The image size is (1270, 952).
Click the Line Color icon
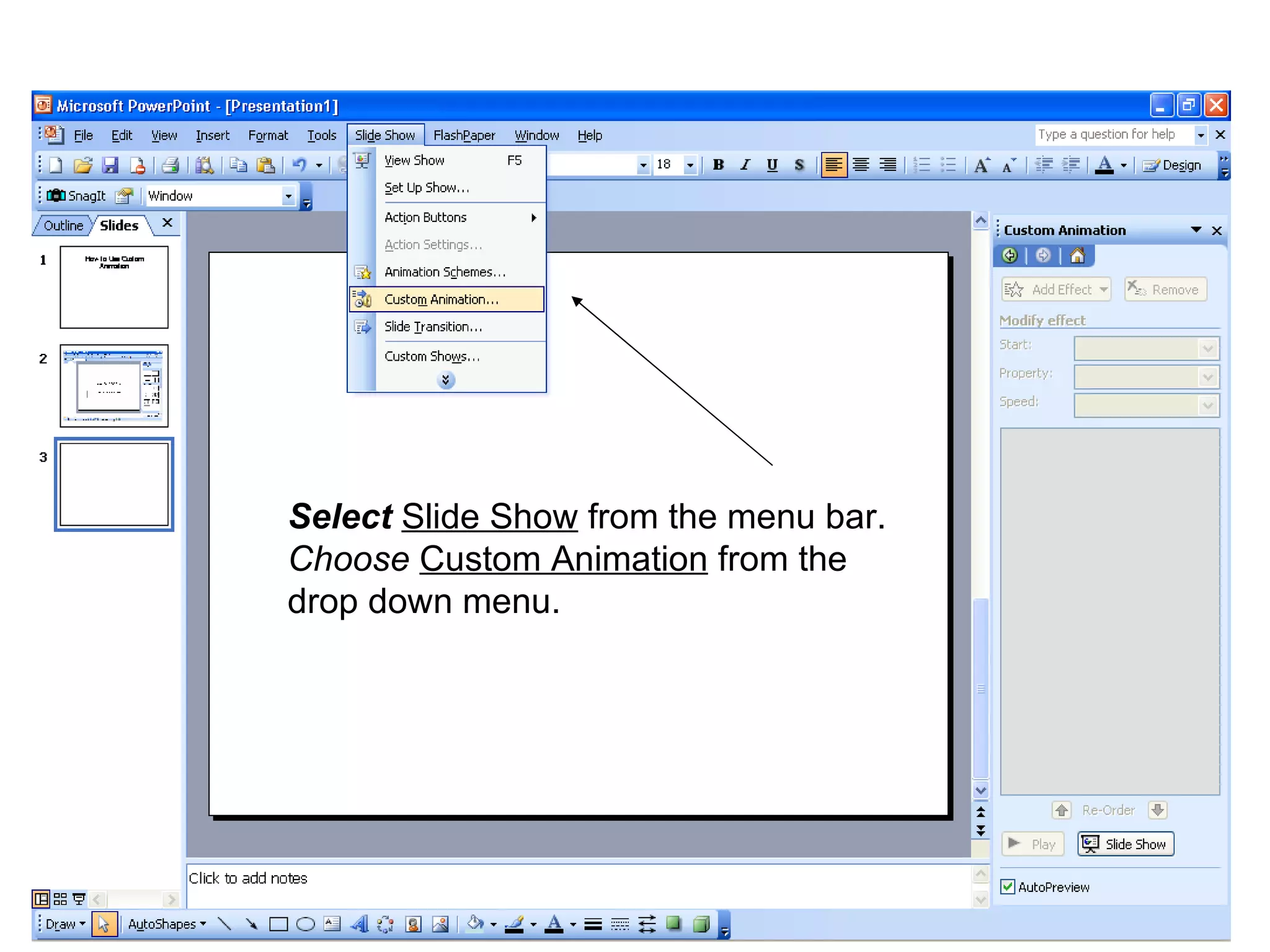coord(514,925)
